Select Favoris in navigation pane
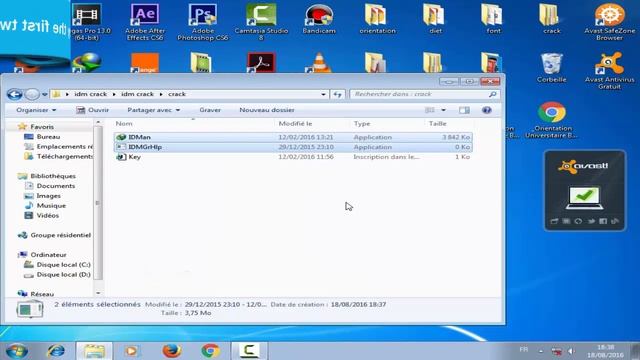Screen dimensions: 640x360 (42, 127)
